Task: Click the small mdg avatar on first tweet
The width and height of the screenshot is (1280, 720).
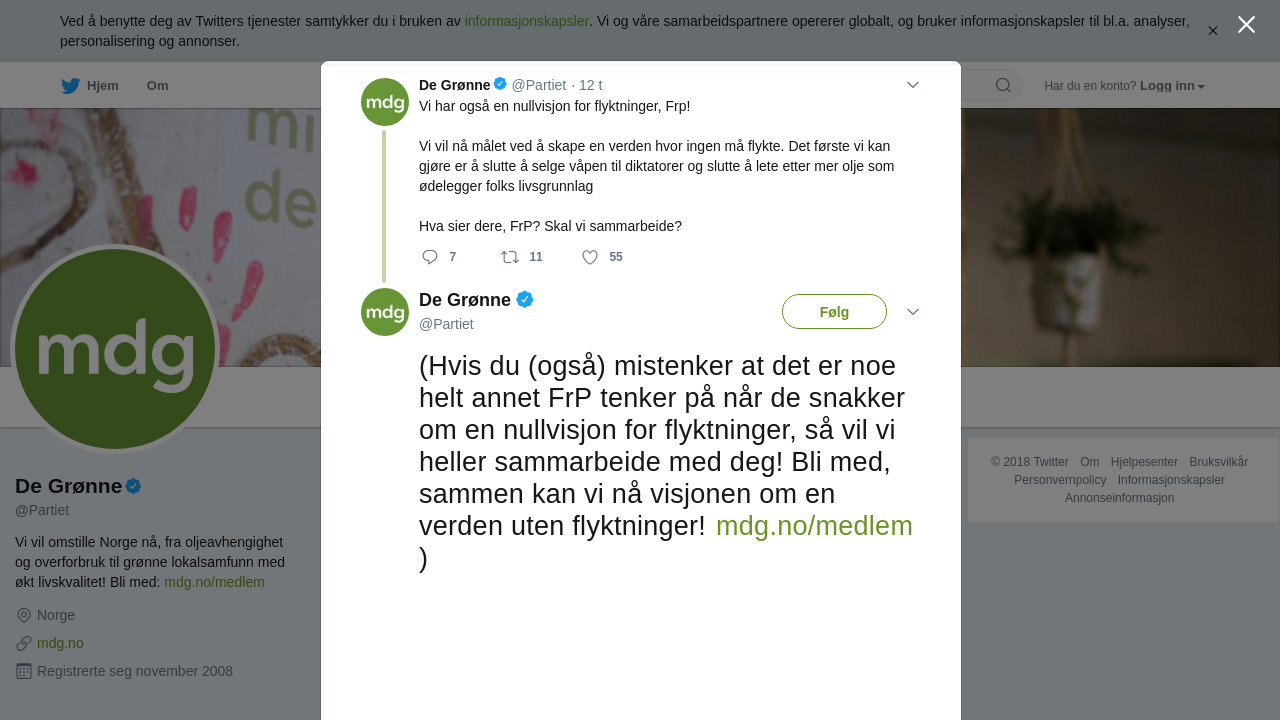Action: (385, 102)
